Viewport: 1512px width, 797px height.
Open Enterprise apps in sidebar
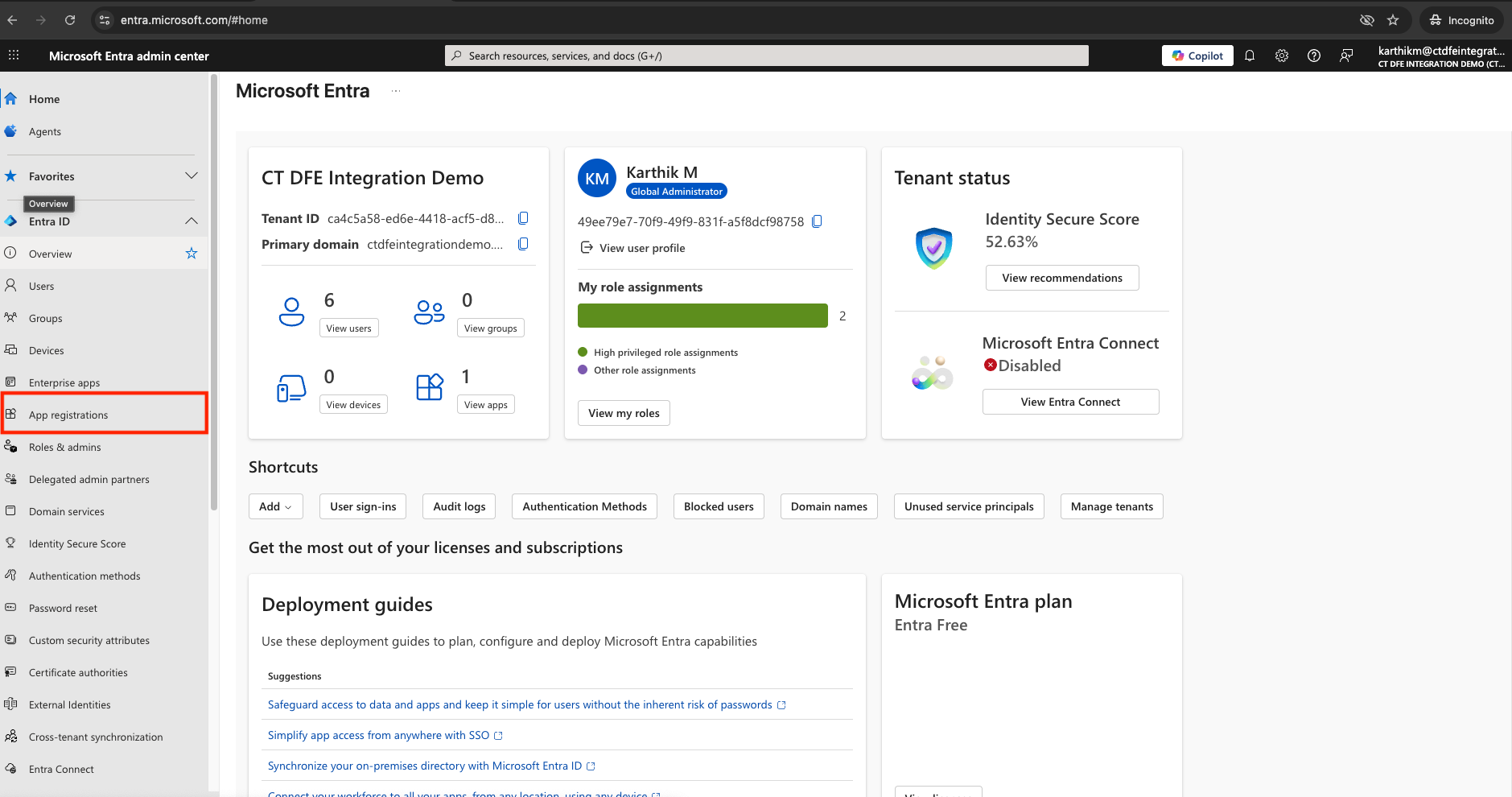tap(64, 382)
